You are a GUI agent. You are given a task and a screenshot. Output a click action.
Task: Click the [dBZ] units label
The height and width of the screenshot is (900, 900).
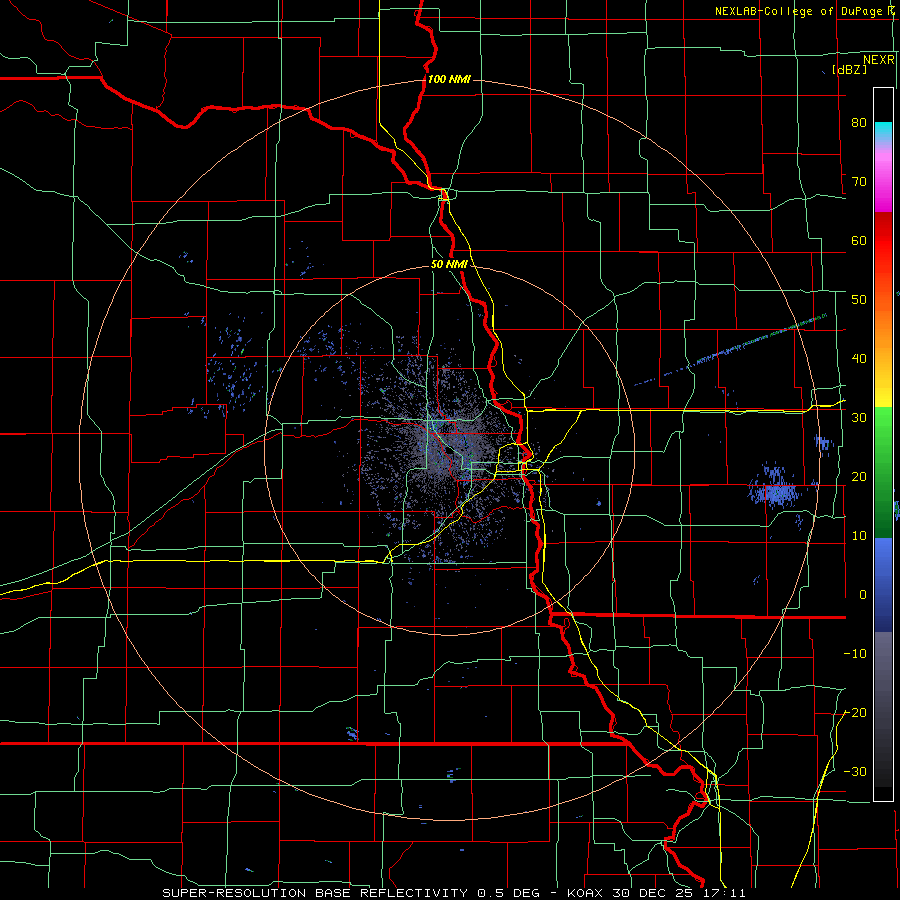pos(849,70)
